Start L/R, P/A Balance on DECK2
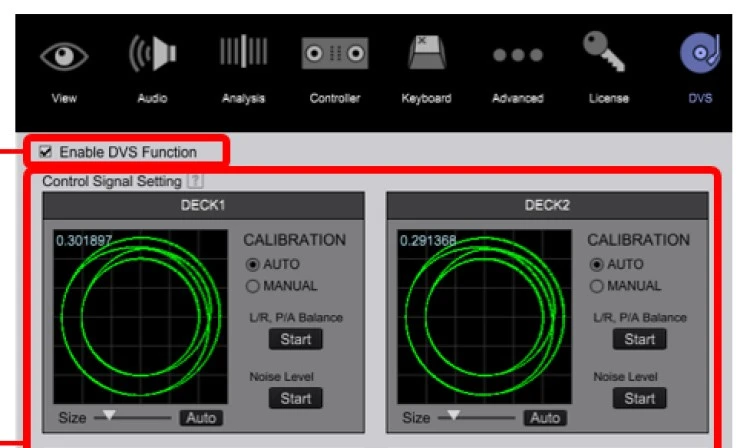 [639, 339]
